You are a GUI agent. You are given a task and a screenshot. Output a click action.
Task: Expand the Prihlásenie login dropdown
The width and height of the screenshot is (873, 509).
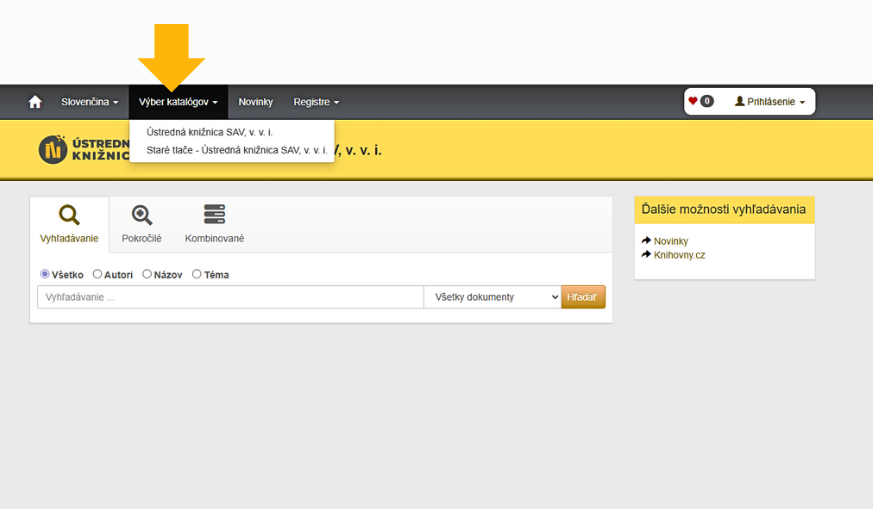(x=770, y=102)
